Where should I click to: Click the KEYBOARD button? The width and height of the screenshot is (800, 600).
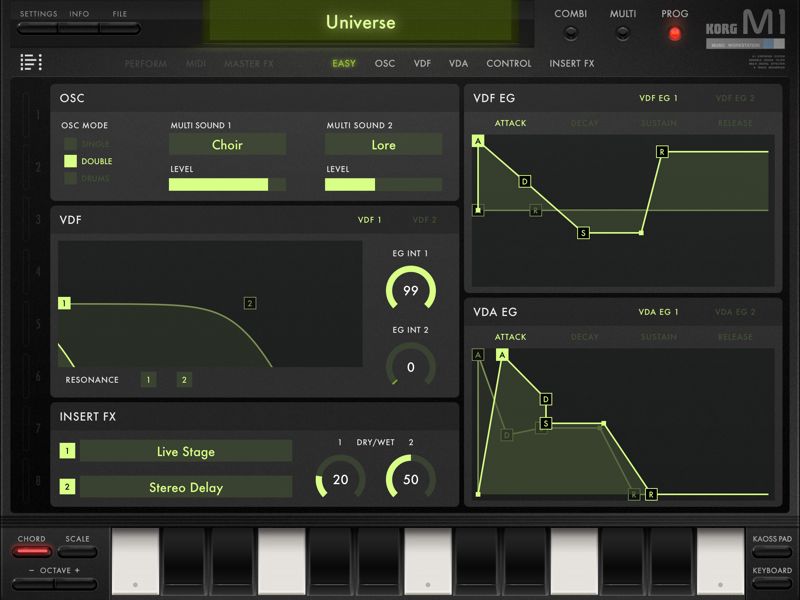pos(771,583)
